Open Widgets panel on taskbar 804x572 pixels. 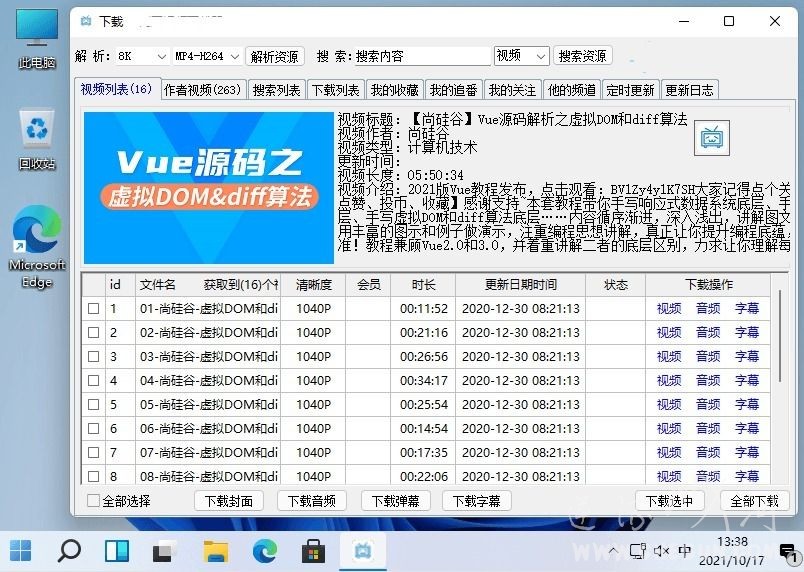[x=117, y=551]
